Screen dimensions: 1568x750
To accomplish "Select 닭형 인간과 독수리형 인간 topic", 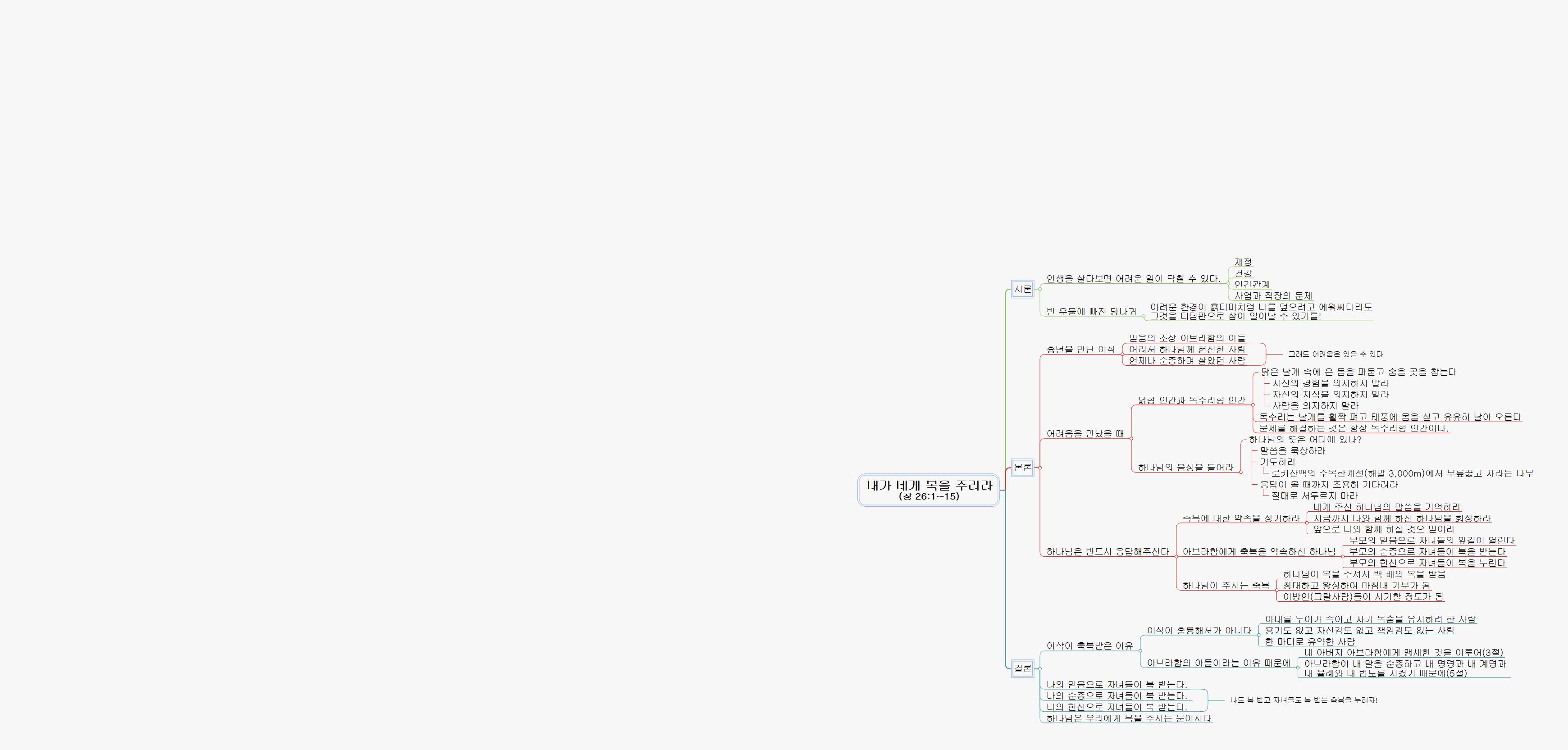I will pos(1191,400).
